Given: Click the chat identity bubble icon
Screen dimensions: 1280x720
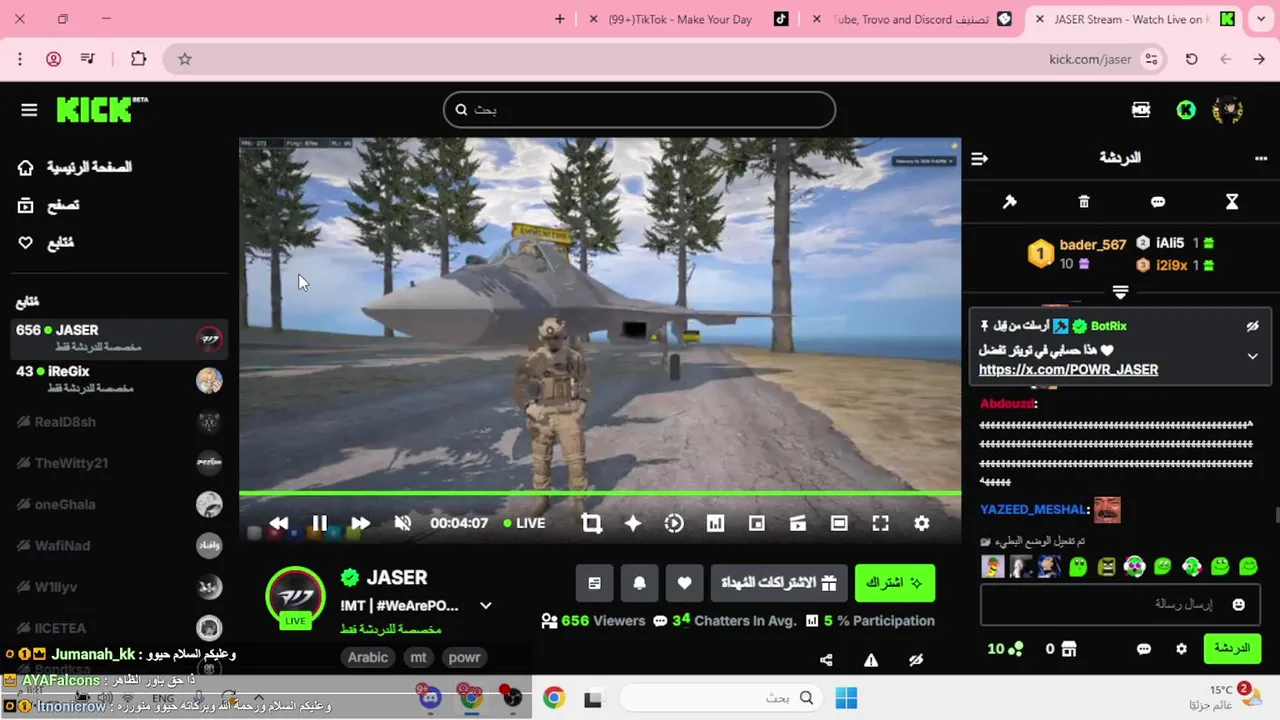Looking at the screenshot, I should (1144, 649).
